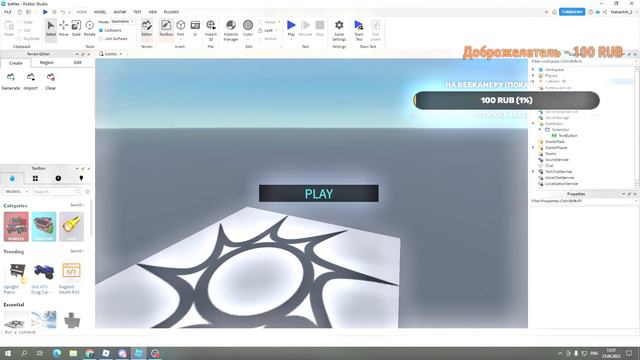This screenshot has width=640, height=360.
Task: Select the Upright Piano trending model
Action: click(16, 278)
